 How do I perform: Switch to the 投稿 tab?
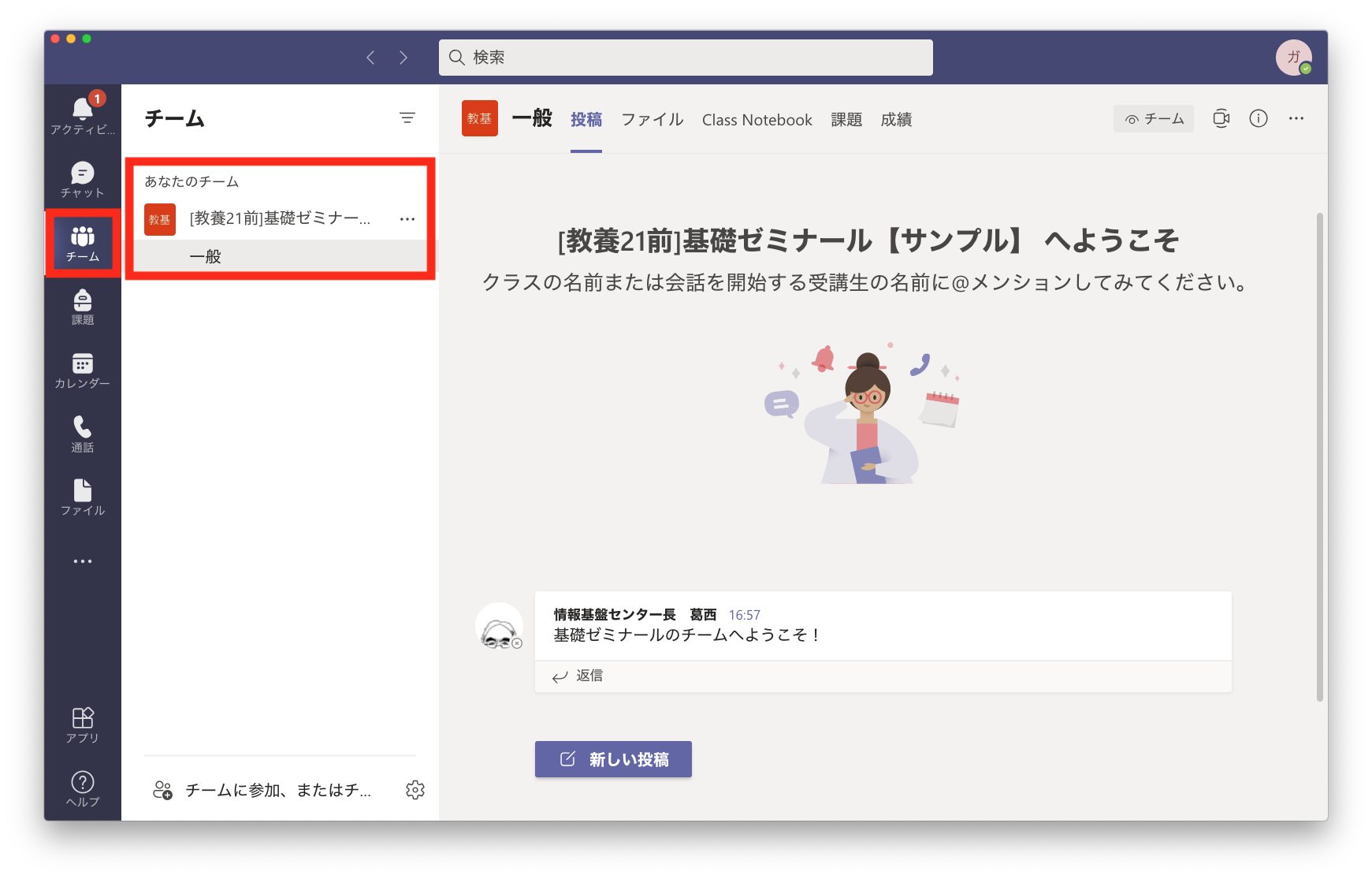[x=586, y=120]
